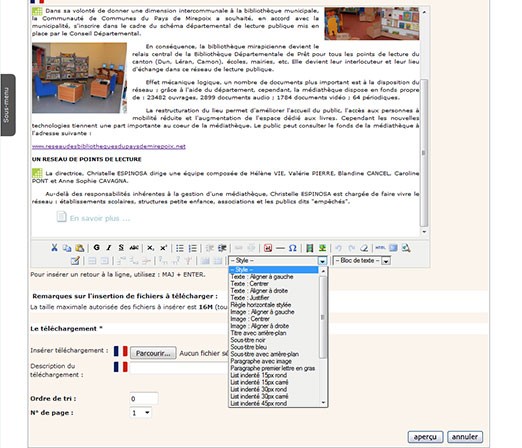Click the aperçu button
The image size is (522, 448).
(425, 437)
